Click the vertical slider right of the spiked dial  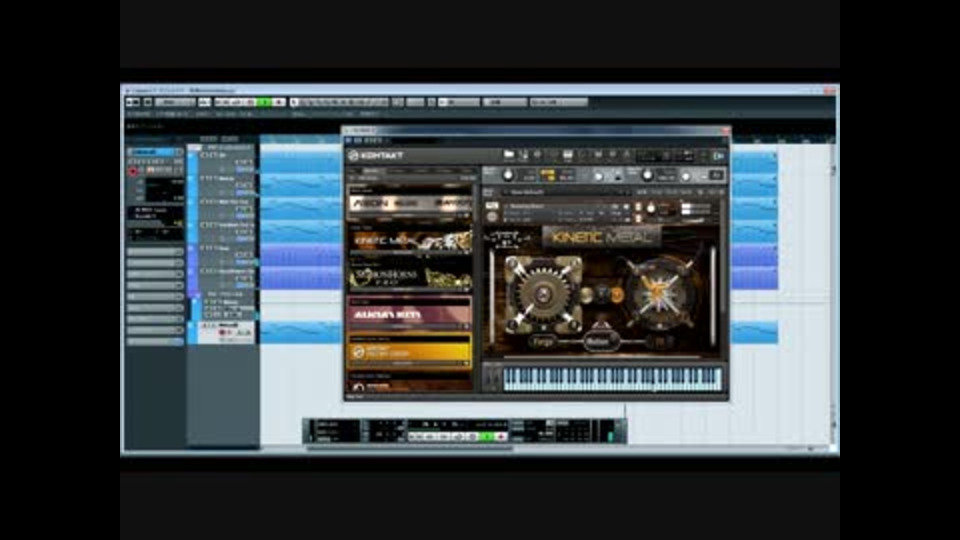click(x=713, y=297)
